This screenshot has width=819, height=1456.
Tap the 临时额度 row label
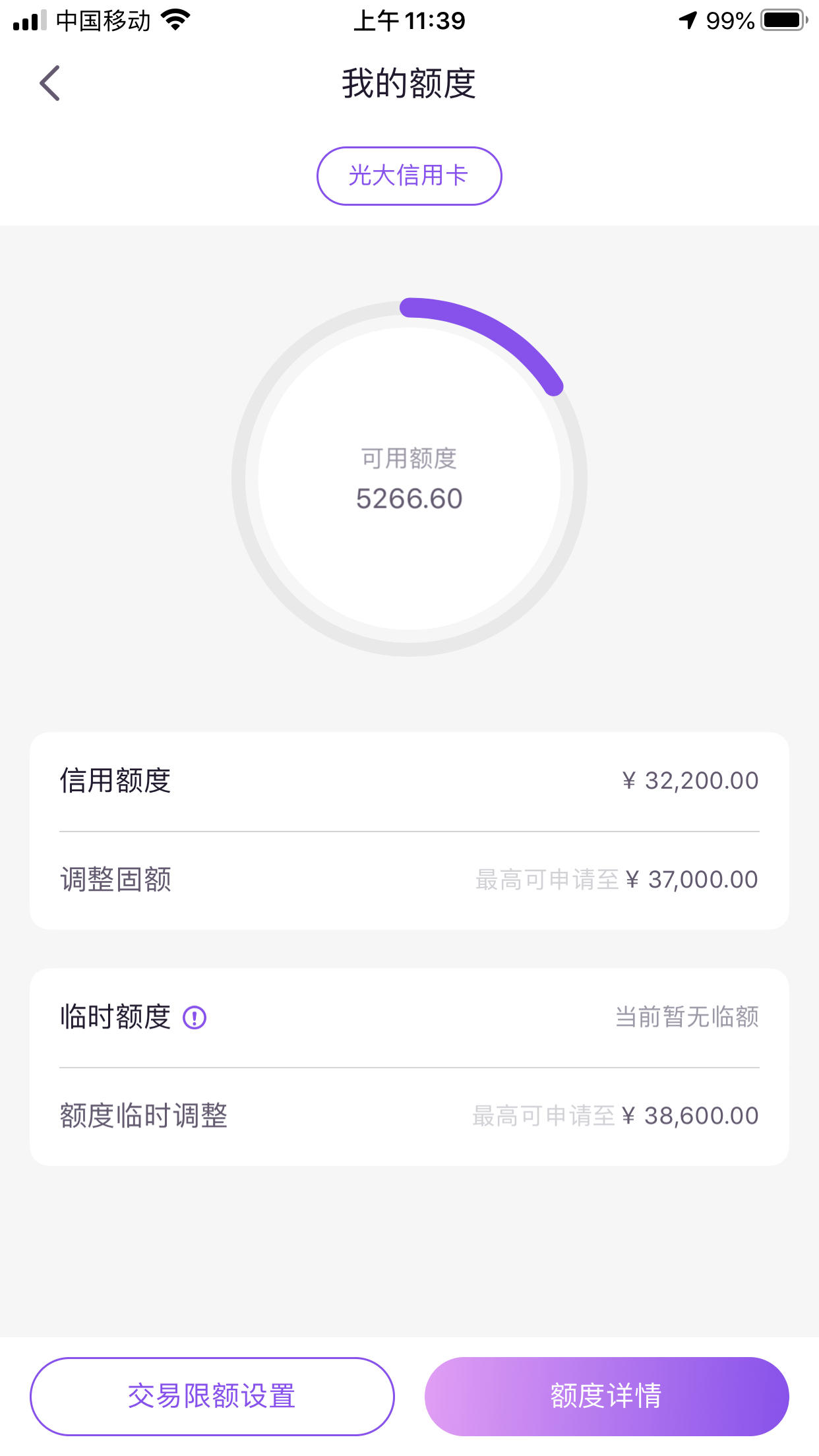[x=115, y=1017]
